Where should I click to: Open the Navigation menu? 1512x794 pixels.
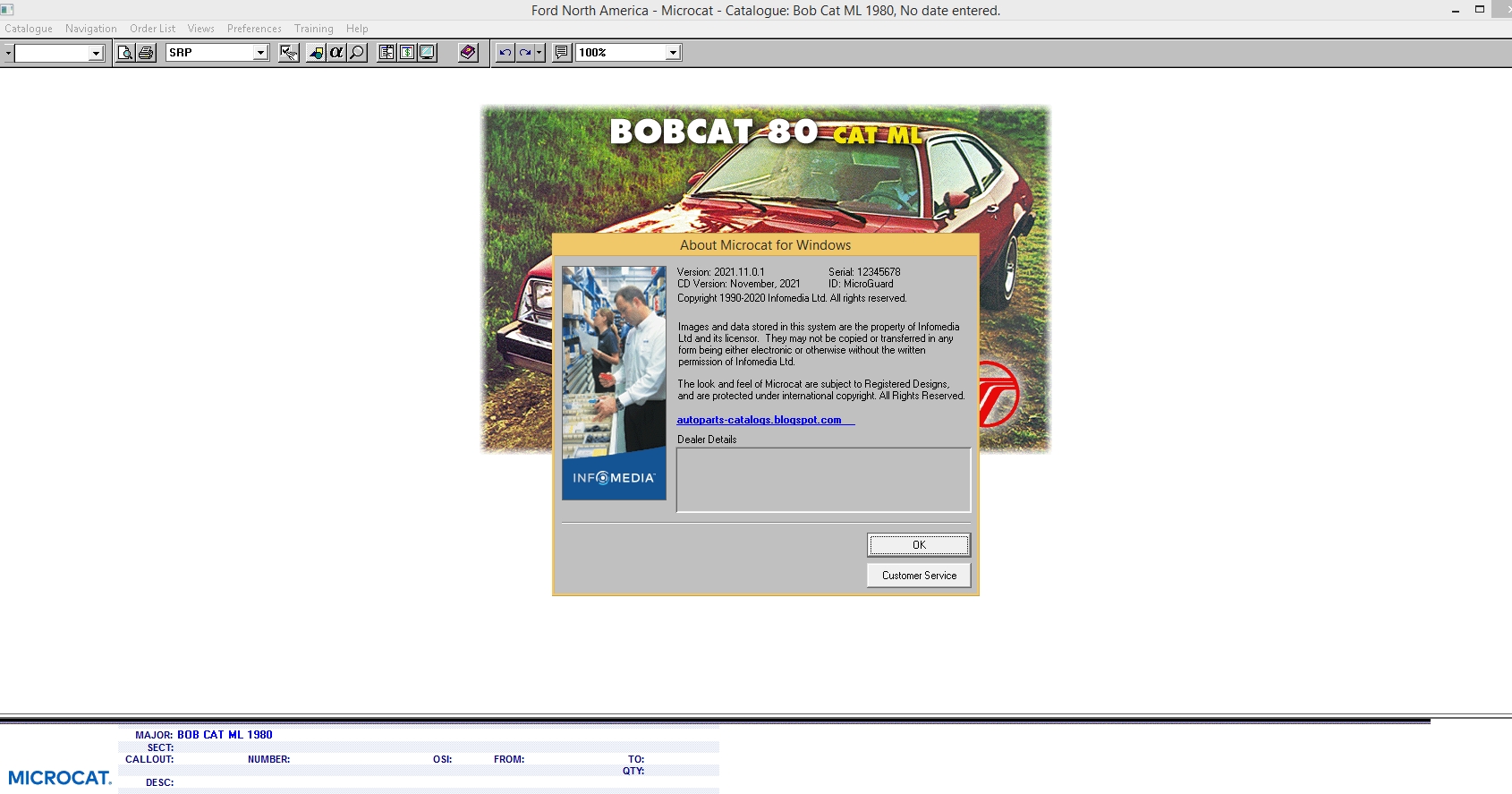coord(91,29)
